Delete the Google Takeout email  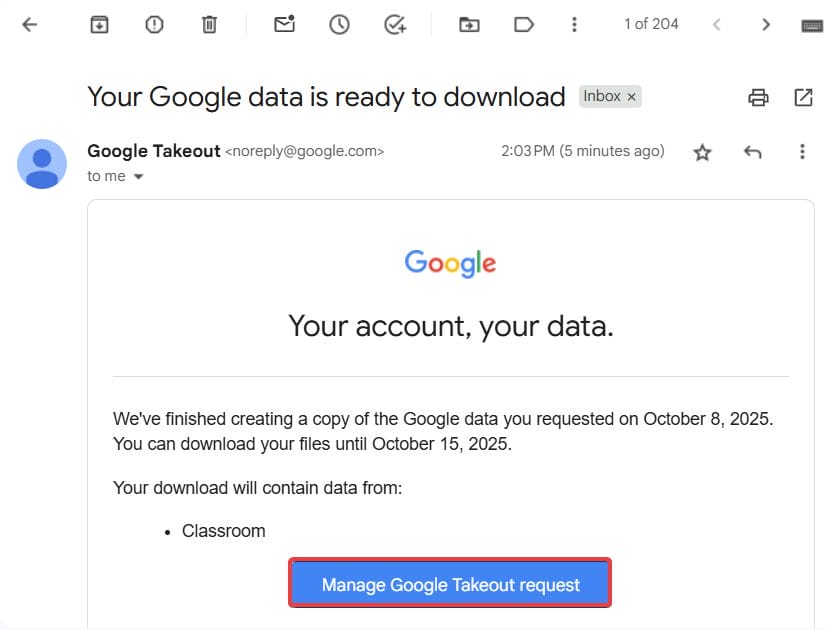[x=209, y=25]
